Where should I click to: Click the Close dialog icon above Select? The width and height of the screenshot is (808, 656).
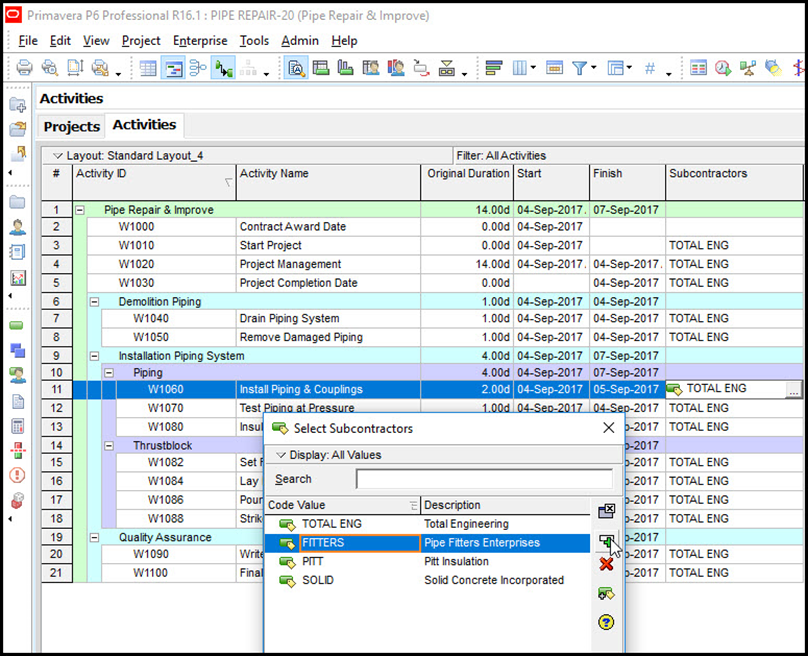606,511
